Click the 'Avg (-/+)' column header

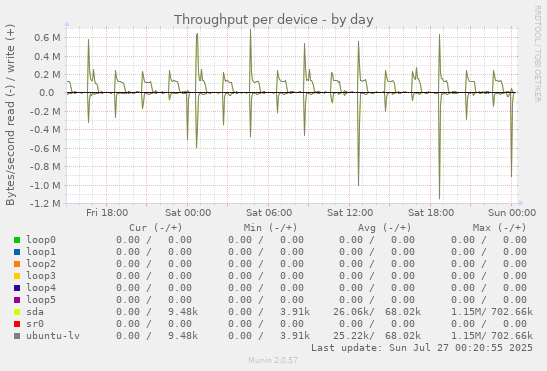pyautogui.click(x=384, y=228)
